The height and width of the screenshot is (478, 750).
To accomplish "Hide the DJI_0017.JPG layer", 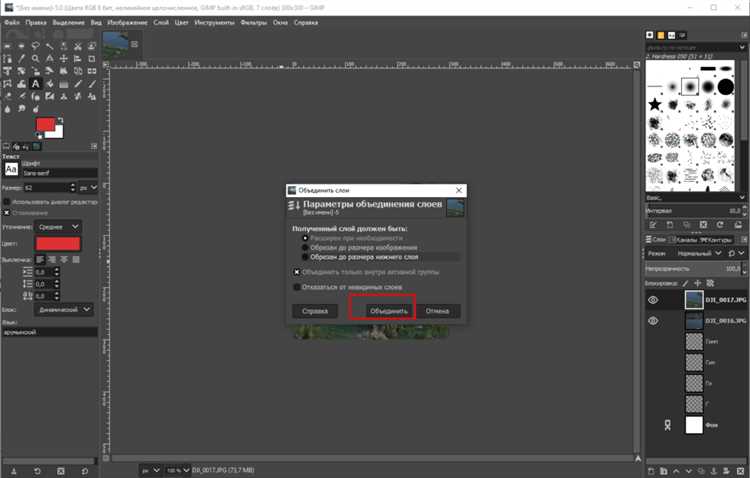I will coord(653,300).
